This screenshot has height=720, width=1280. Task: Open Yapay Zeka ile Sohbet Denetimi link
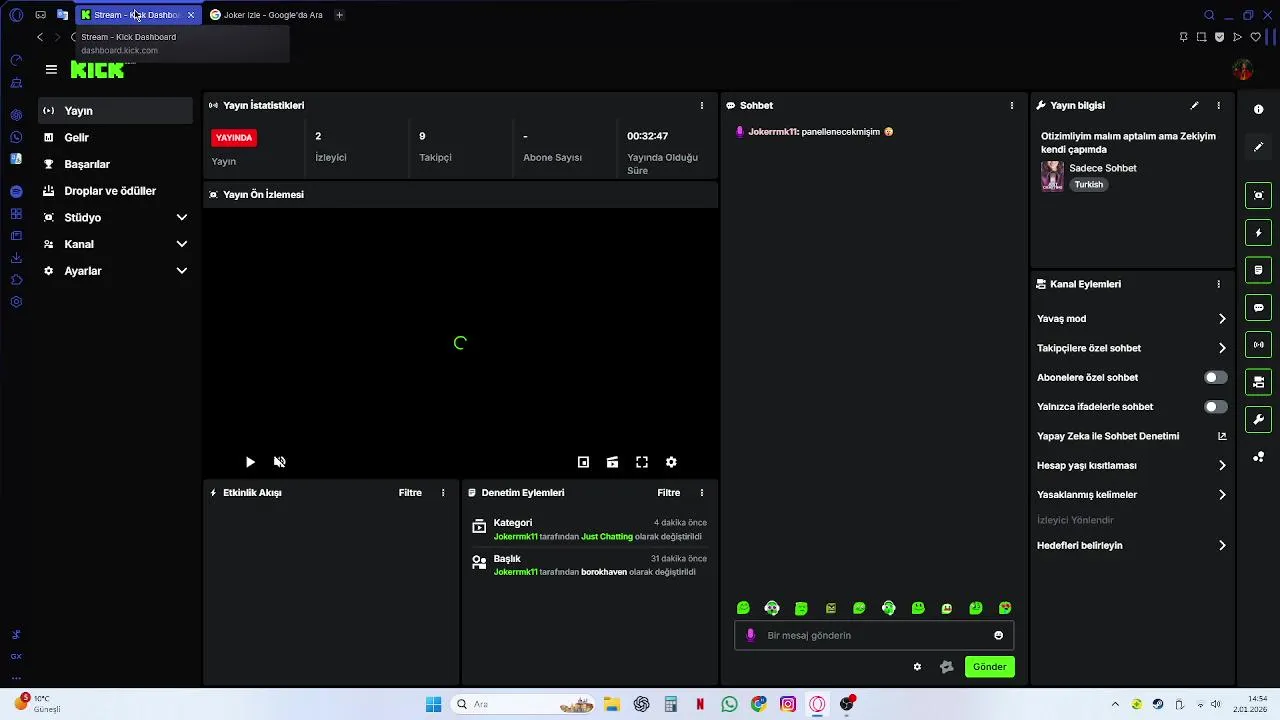point(1131,436)
